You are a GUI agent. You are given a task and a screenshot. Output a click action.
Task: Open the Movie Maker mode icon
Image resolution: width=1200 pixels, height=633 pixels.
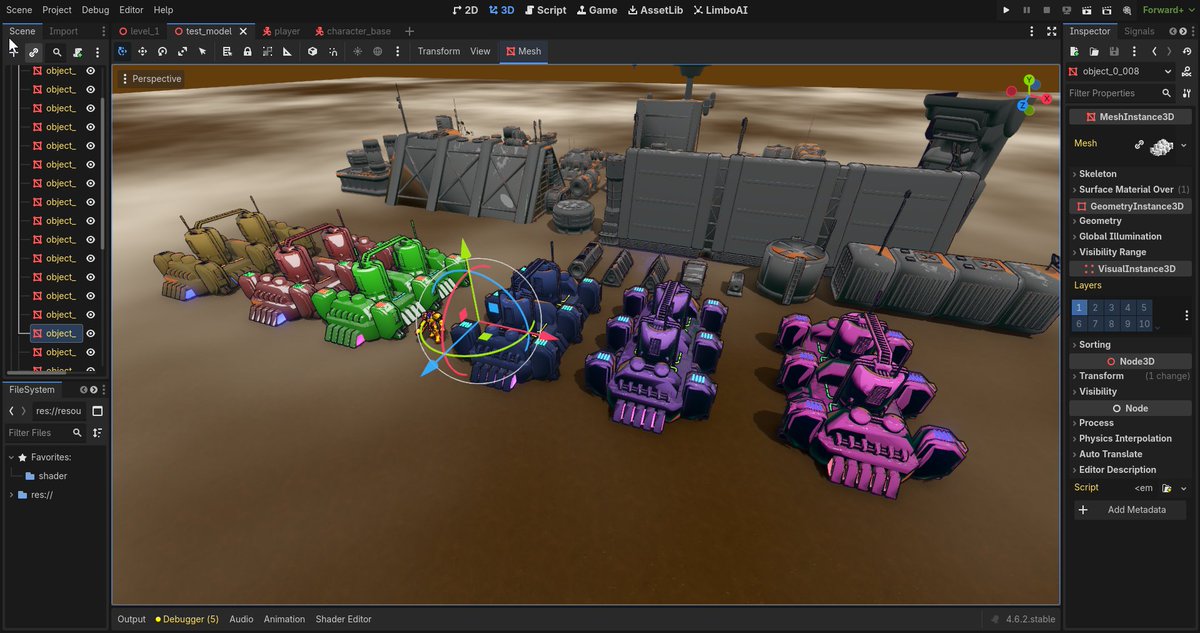(x=1127, y=10)
